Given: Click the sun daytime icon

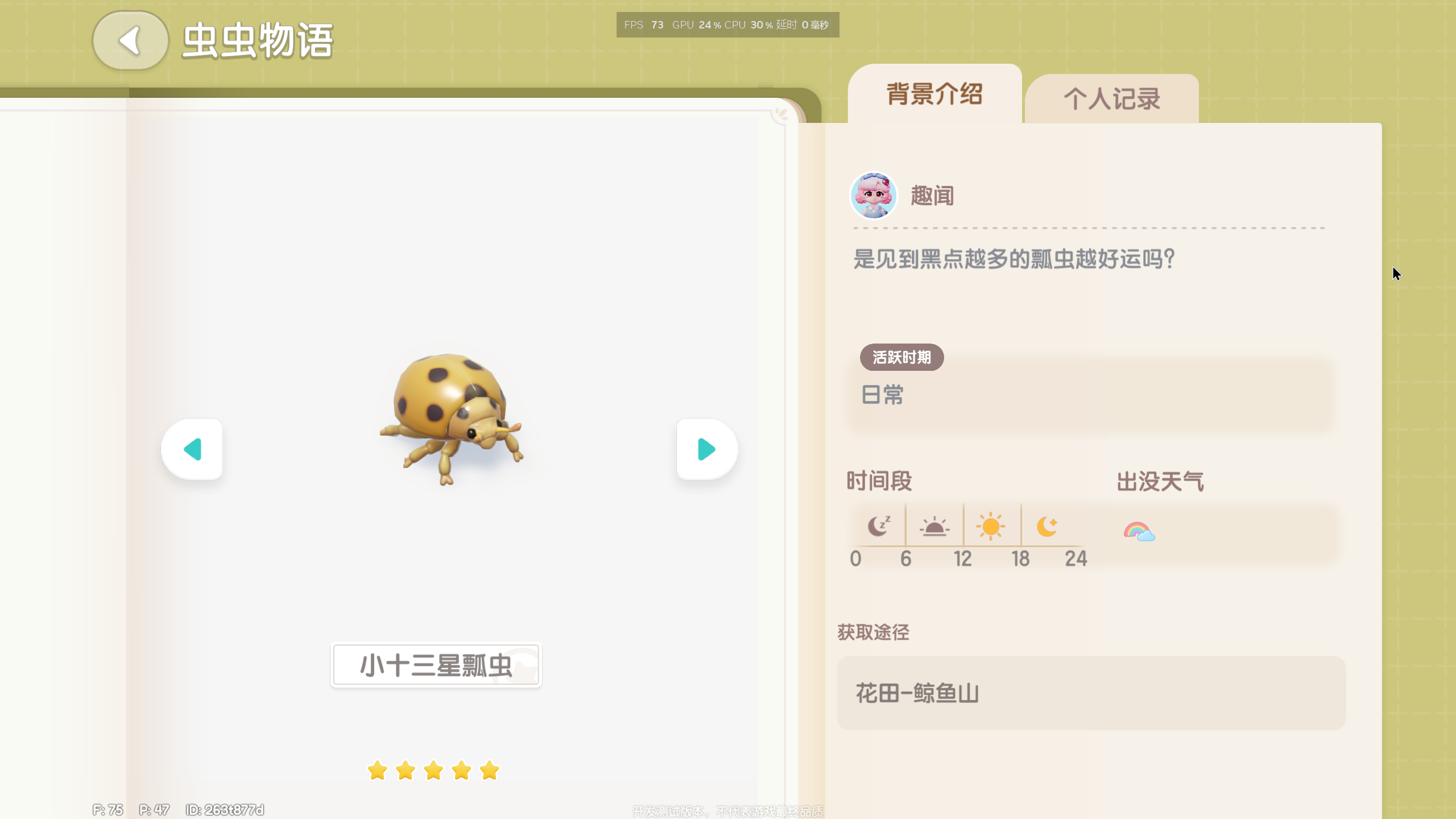Looking at the screenshot, I should pyautogui.click(x=991, y=526).
